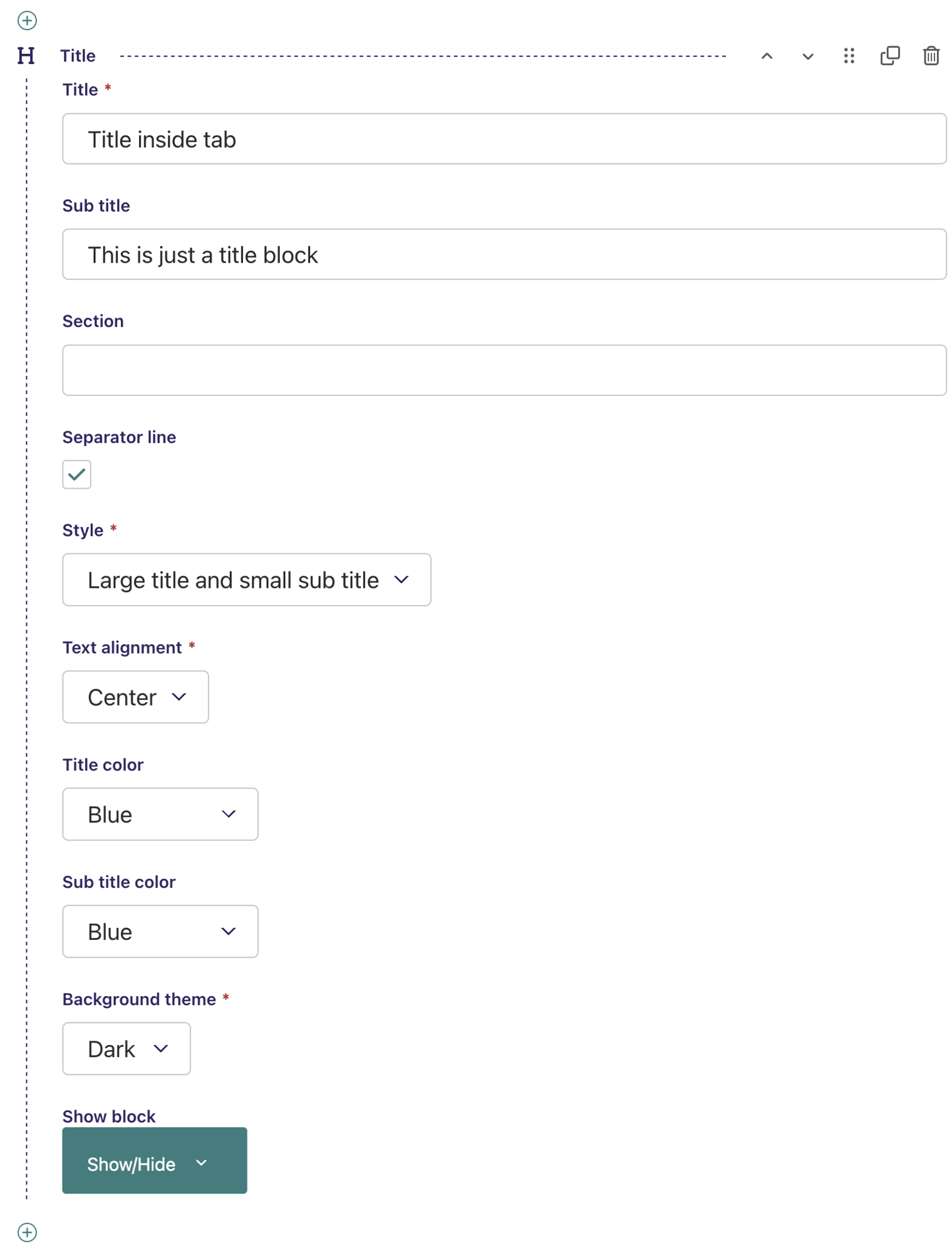
Task: Open the Text alignment Center dropdown
Action: pos(135,697)
